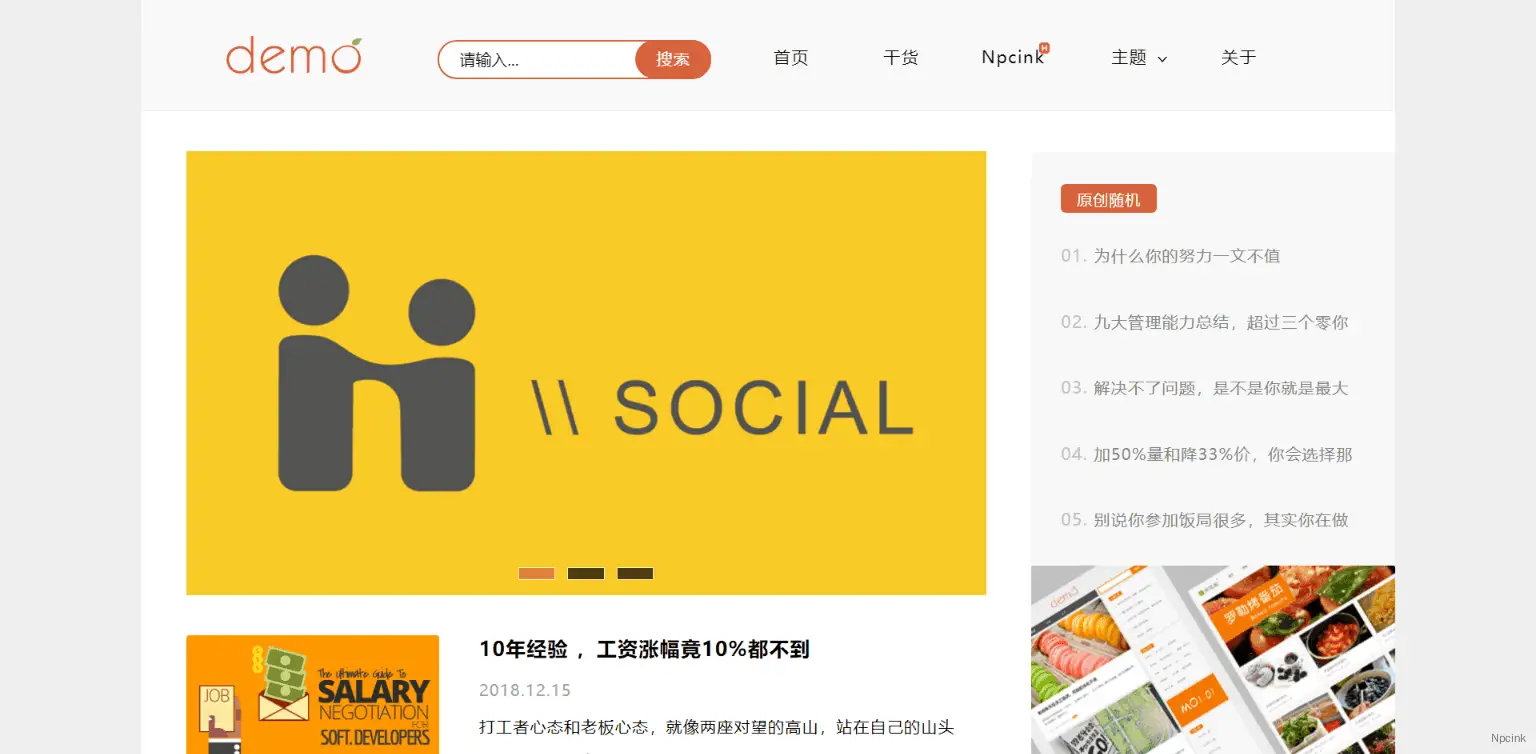Click the demo site logo
Image resolution: width=1536 pixels, height=754 pixels.
click(x=293, y=57)
